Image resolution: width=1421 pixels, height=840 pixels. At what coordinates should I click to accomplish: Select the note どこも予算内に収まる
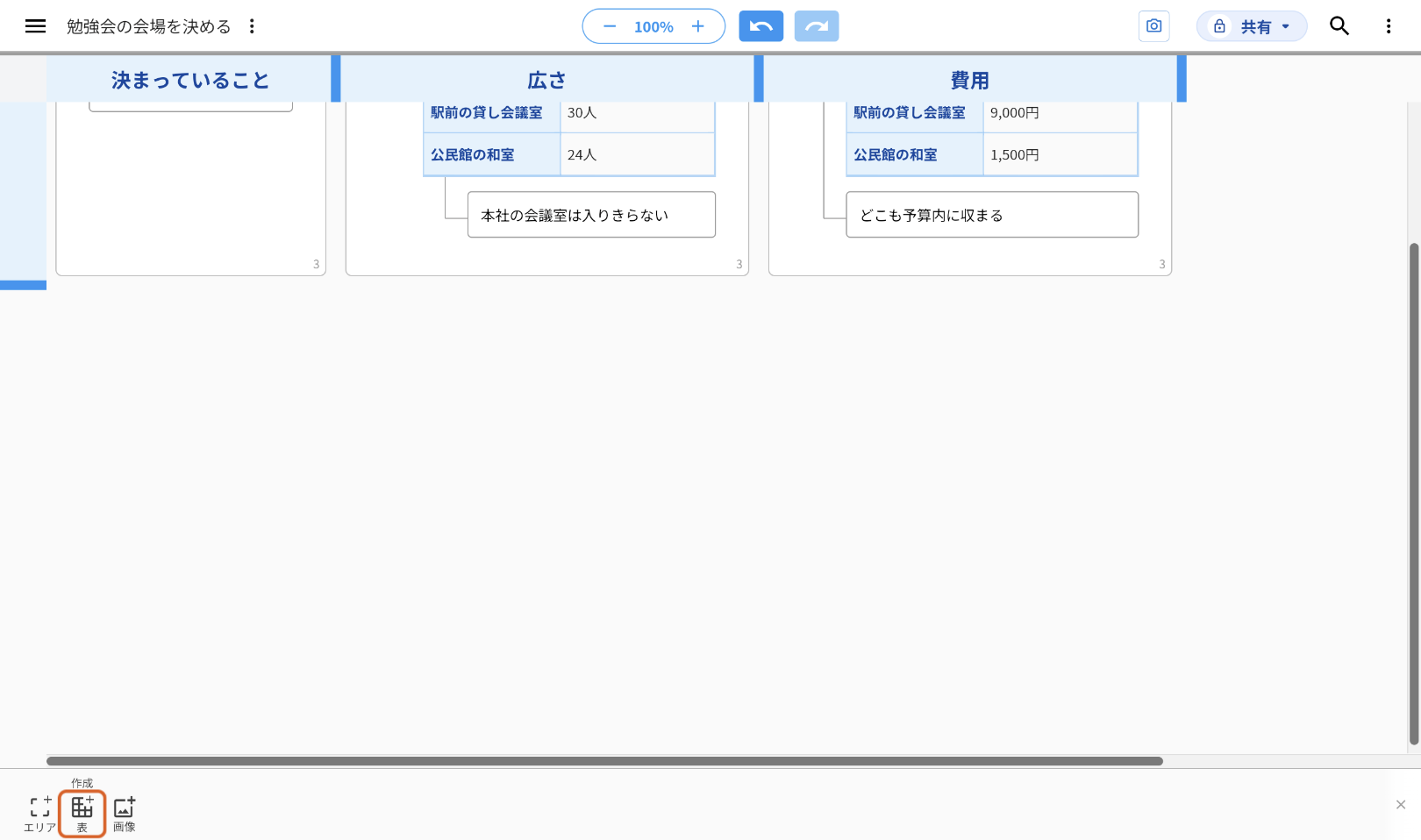click(x=992, y=215)
